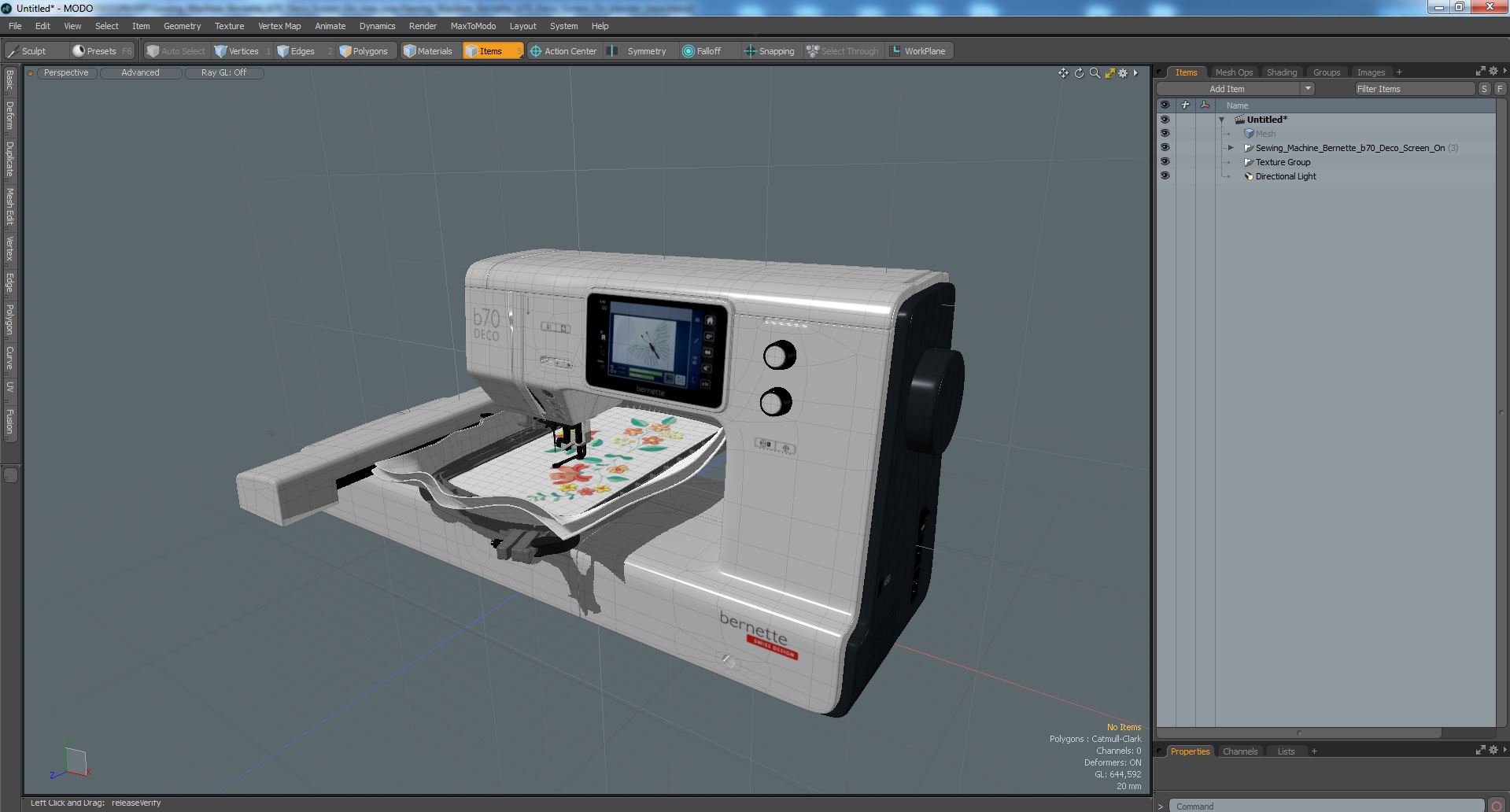Click the F filter button
This screenshot has height=812, width=1510.
tap(1500, 89)
